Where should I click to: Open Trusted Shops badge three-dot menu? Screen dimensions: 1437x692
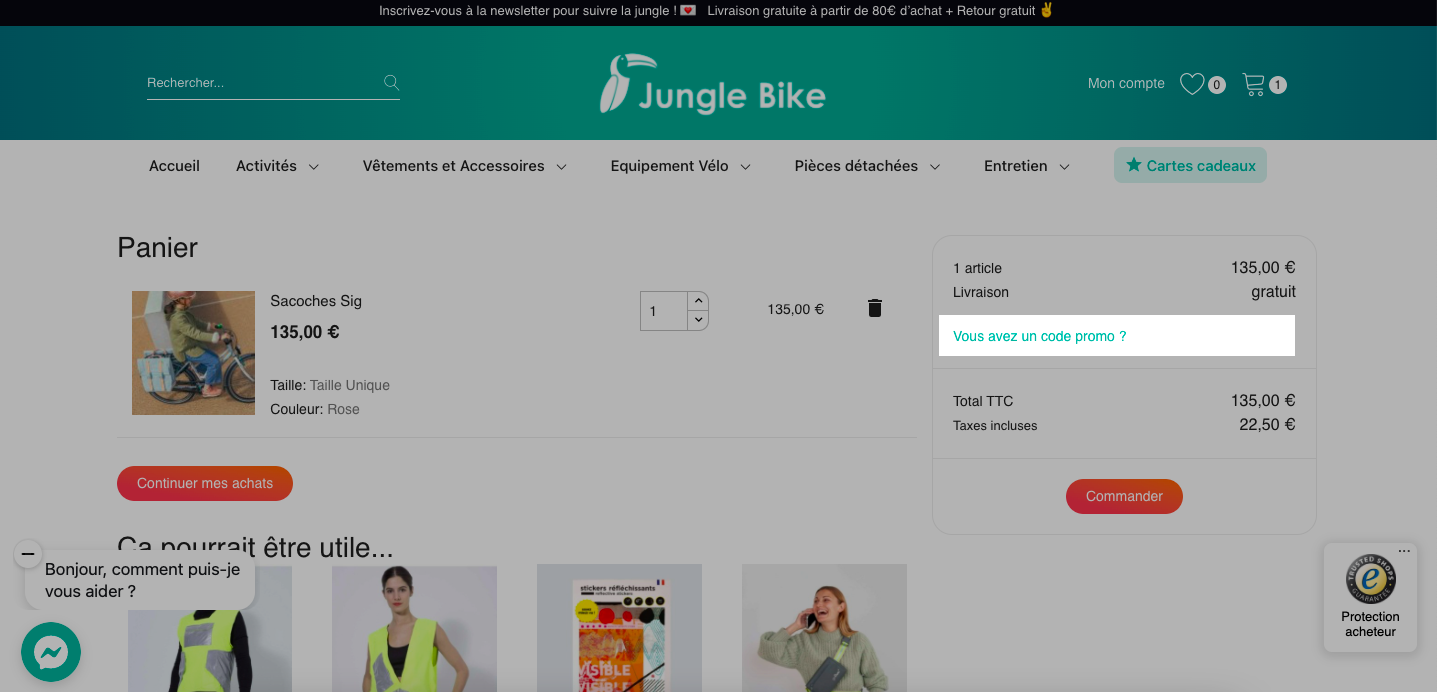click(x=1405, y=551)
